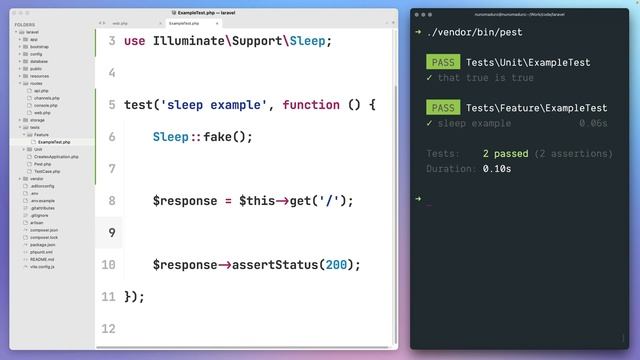
Task: Click the 'sleep example' string on line 5
Action: coord(213,105)
